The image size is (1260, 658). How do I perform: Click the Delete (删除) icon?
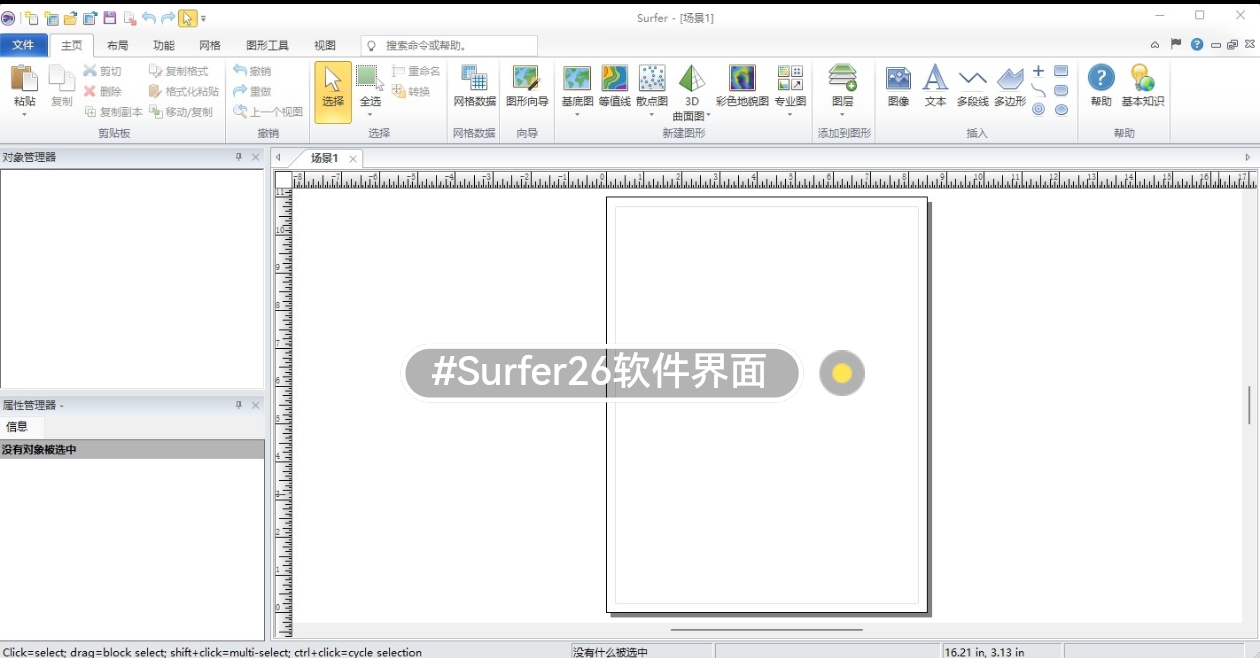tap(90, 91)
